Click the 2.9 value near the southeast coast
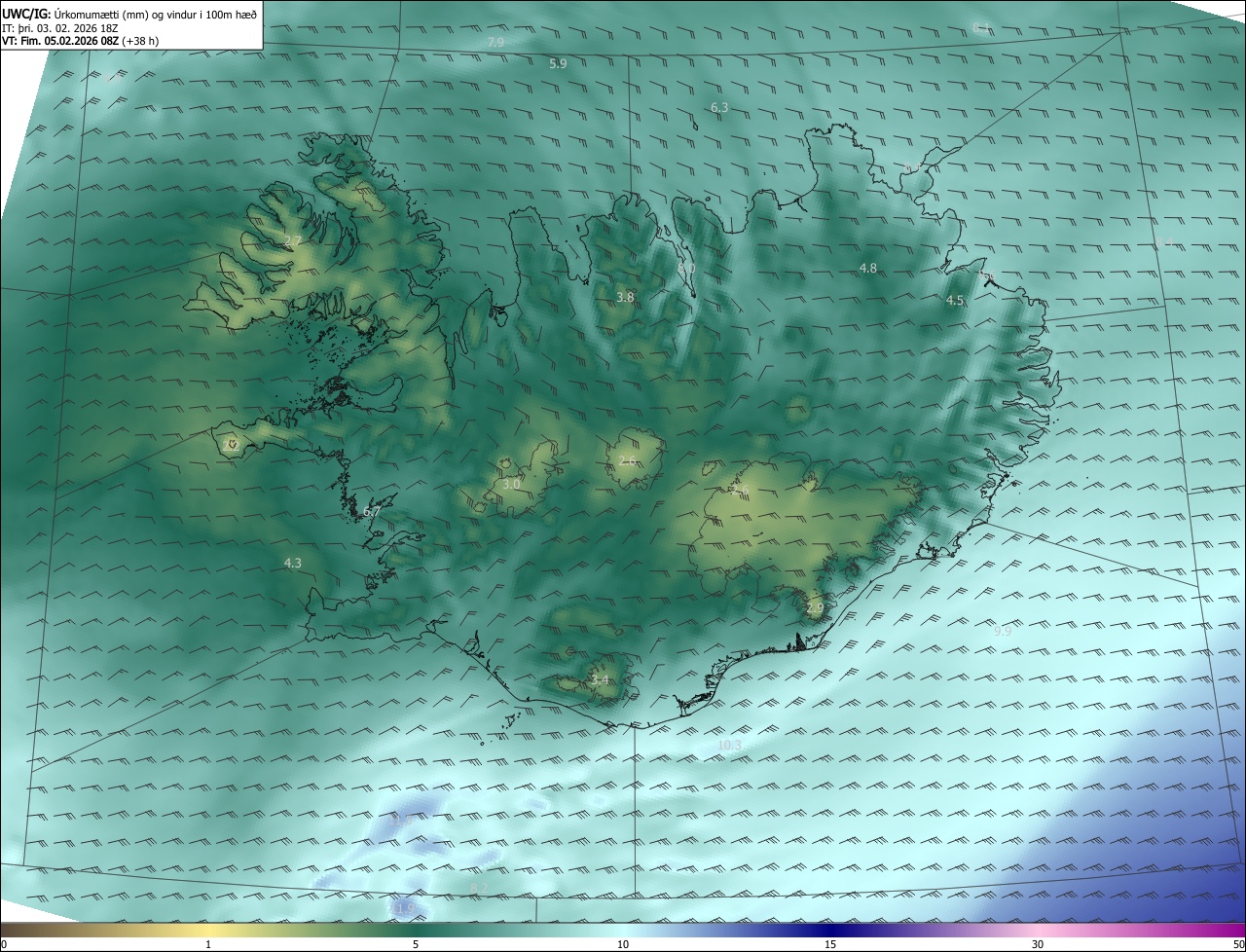 coord(815,608)
